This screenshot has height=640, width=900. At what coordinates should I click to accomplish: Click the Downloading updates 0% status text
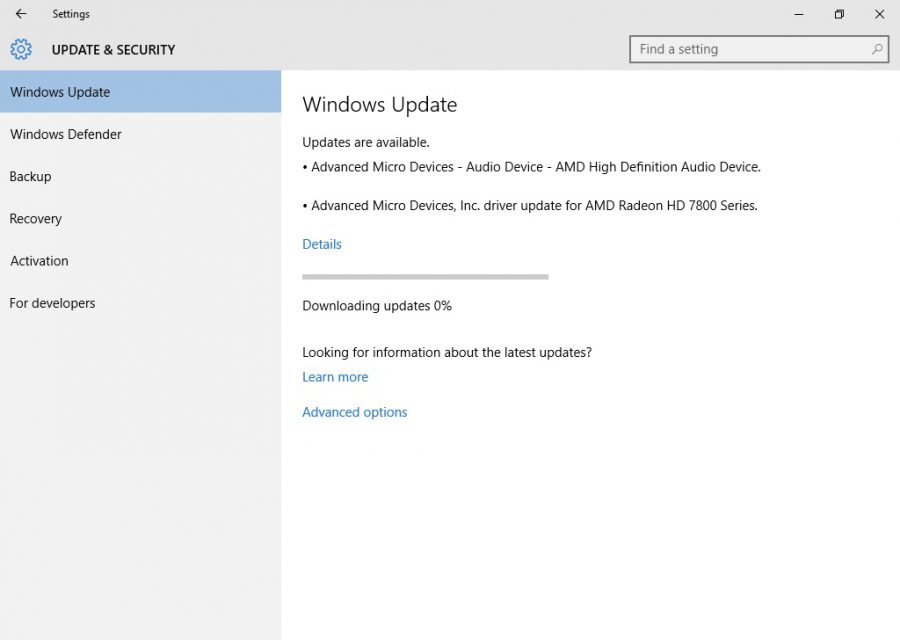[376, 305]
